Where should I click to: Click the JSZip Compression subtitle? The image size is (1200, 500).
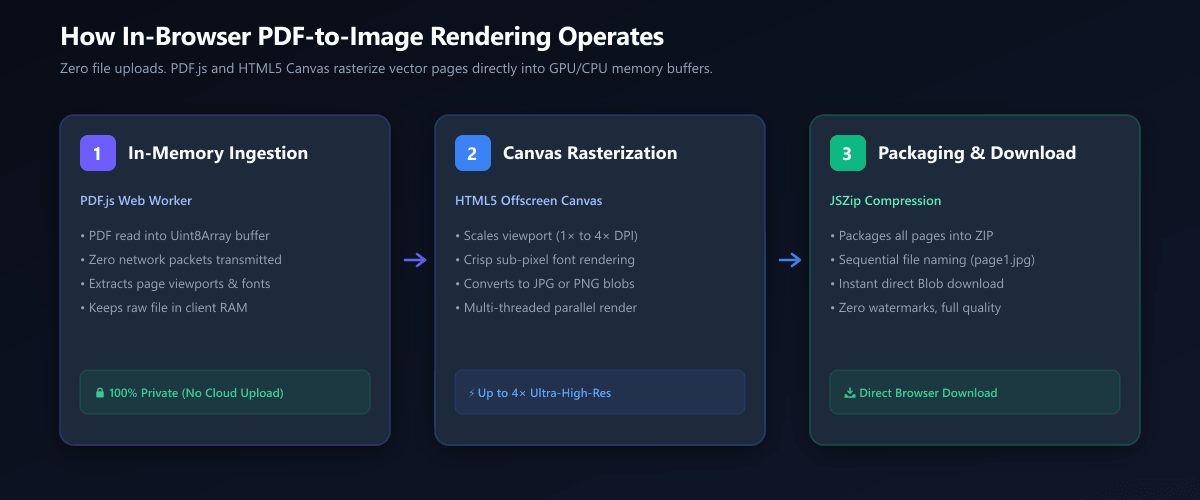point(886,200)
